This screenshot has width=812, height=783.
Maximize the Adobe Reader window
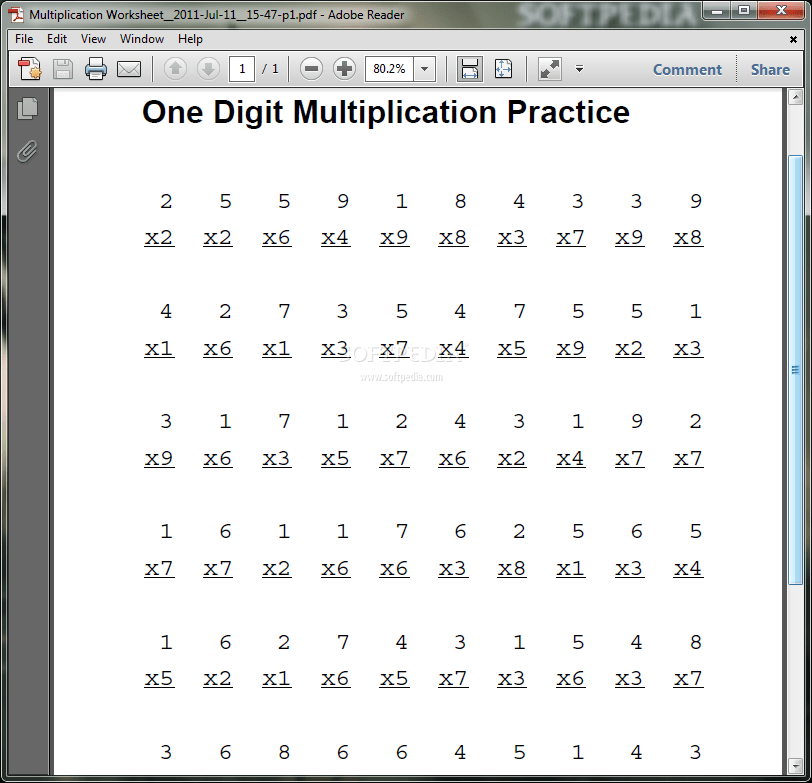point(744,10)
